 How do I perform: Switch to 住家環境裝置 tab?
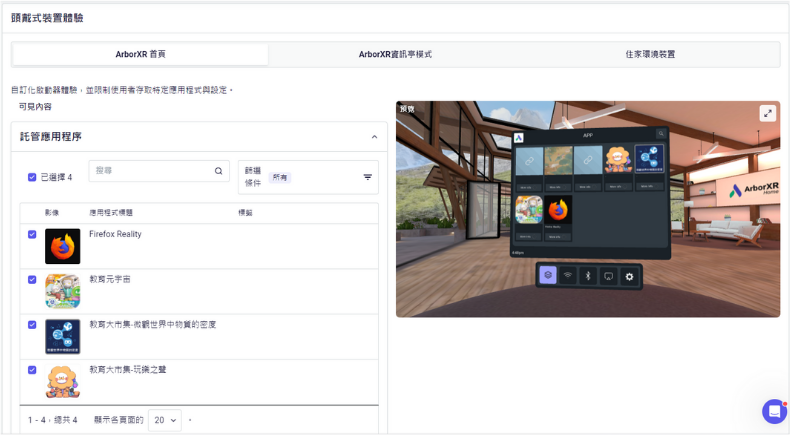[643, 54]
